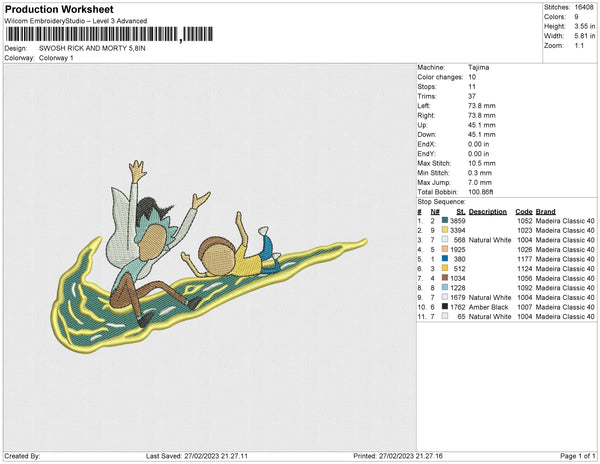The width and height of the screenshot is (600, 464).
Task: Click the Color changes value 10
Action: pyautogui.click(x=472, y=77)
